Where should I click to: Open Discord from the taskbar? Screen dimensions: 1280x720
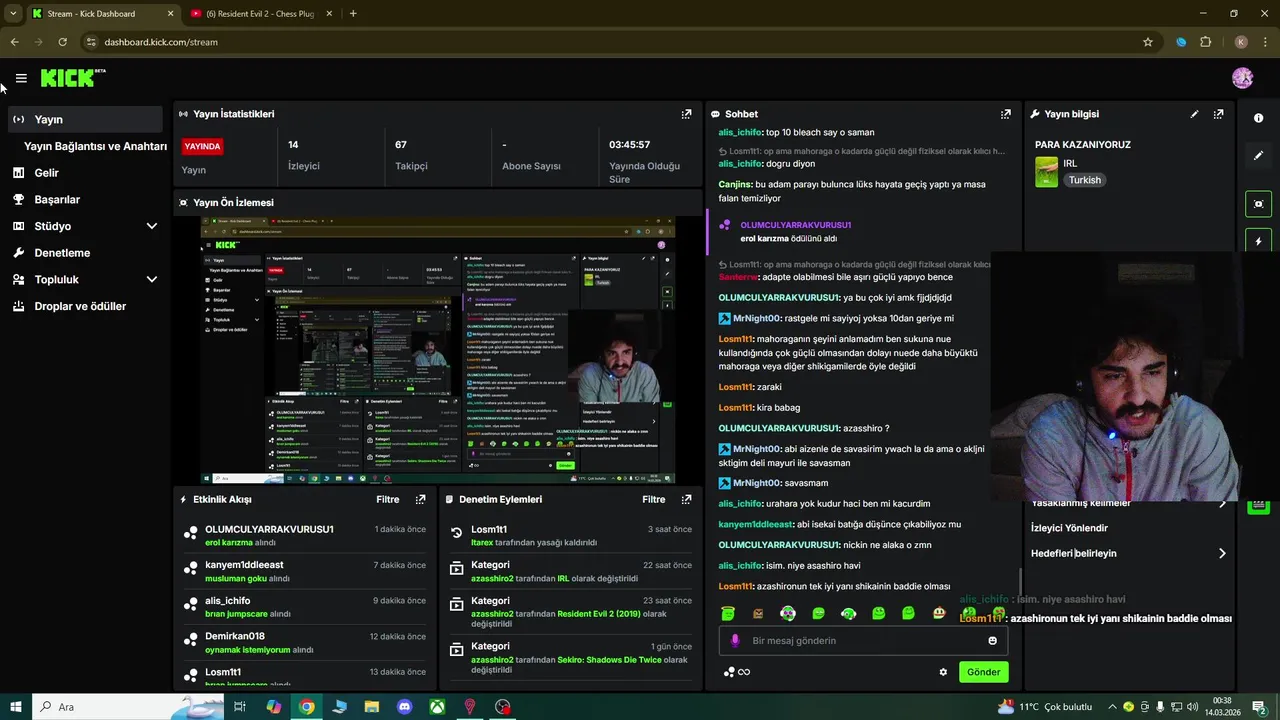[404, 707]
